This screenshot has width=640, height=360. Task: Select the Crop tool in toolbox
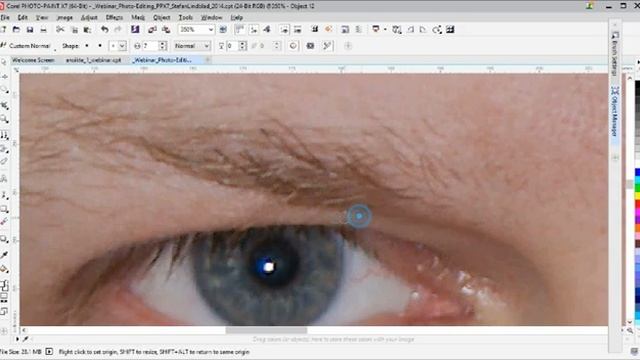tap(4, 105)
